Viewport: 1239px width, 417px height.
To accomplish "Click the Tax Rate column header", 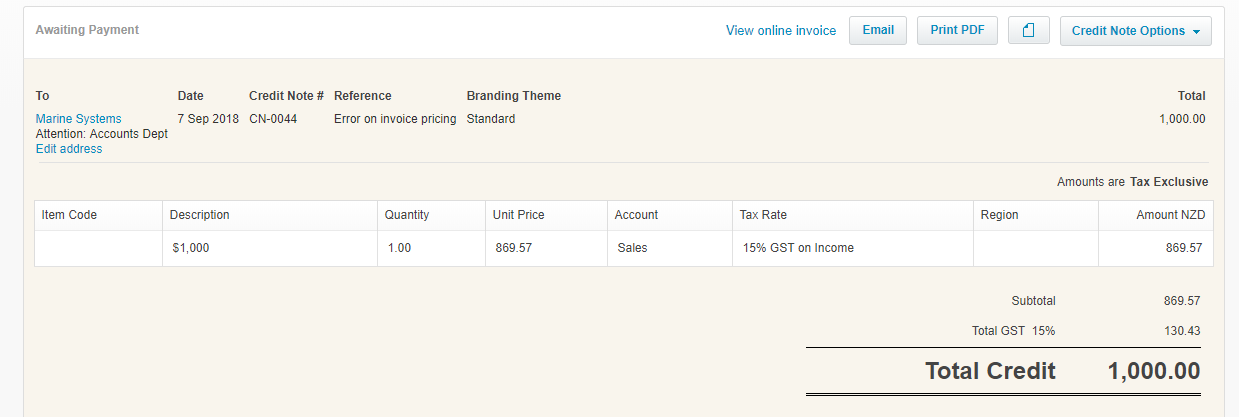I will pyautogui.click(x=852, y=215).
